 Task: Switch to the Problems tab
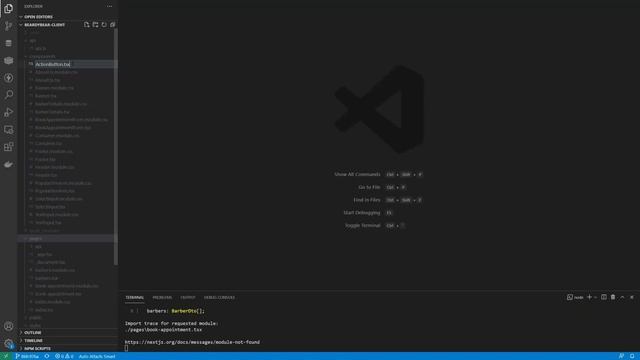162,298
